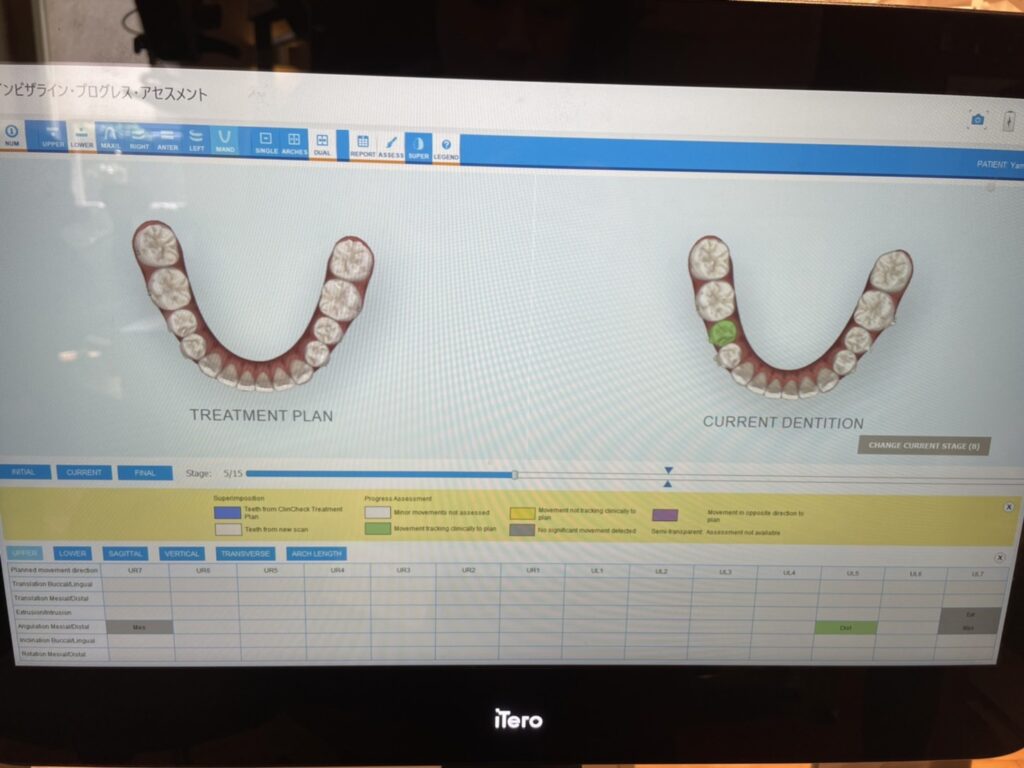Click the Treatment Plan arch model
The height and width of the screenshot is (768, 1024).
(x=254, y=306)
